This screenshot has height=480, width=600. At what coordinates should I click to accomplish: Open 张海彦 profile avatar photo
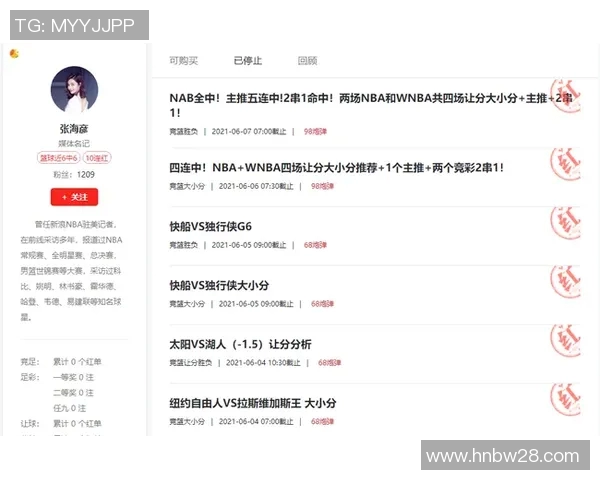click(x=74, y=90)
